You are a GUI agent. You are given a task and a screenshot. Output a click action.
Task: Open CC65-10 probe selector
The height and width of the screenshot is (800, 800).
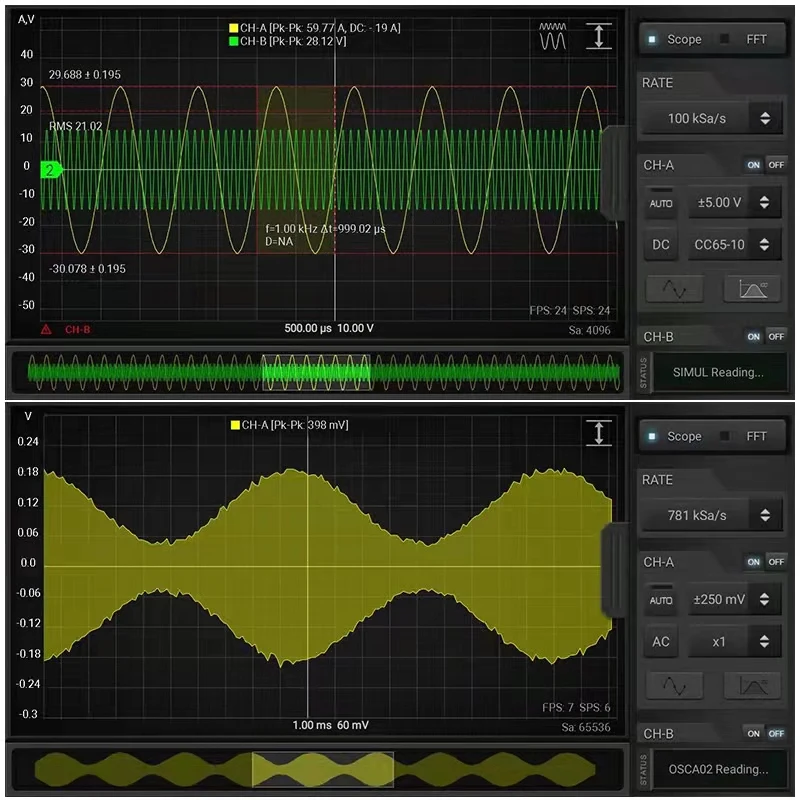(x=734, y=245)
